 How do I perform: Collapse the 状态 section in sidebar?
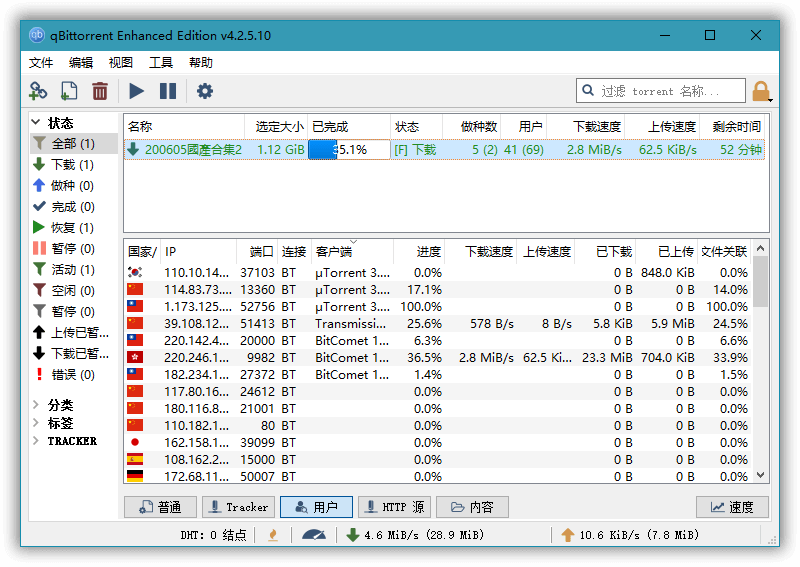pyautogui.click(x=37, y=123)
